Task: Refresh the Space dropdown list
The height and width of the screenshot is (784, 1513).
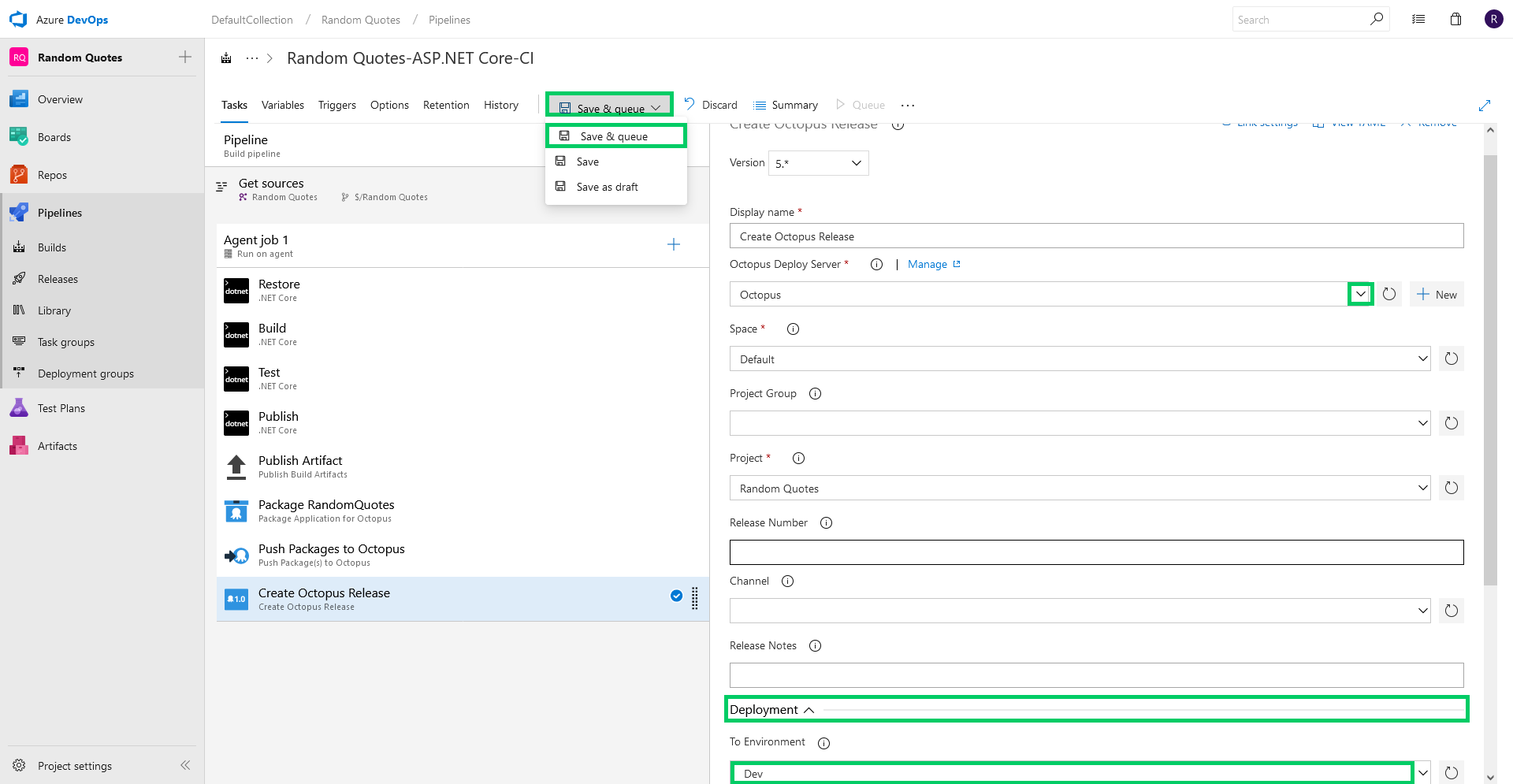Action: (1452, 359)
